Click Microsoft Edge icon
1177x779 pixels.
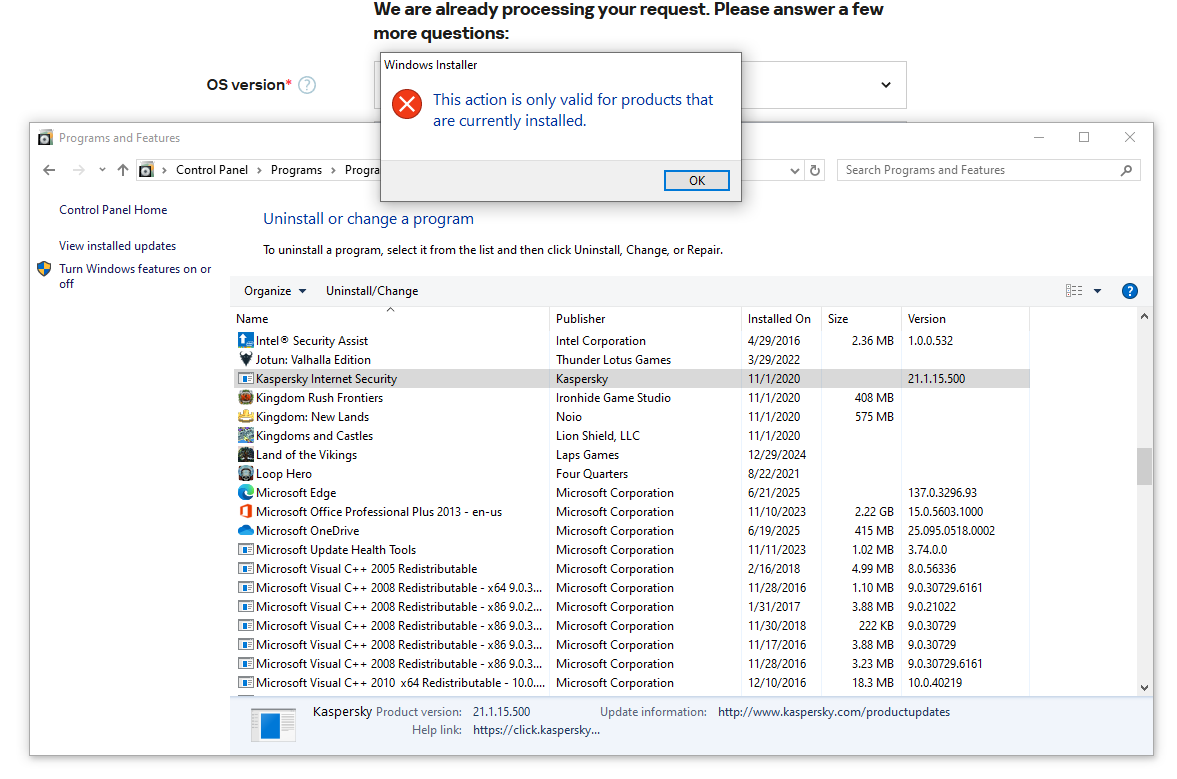245,492
